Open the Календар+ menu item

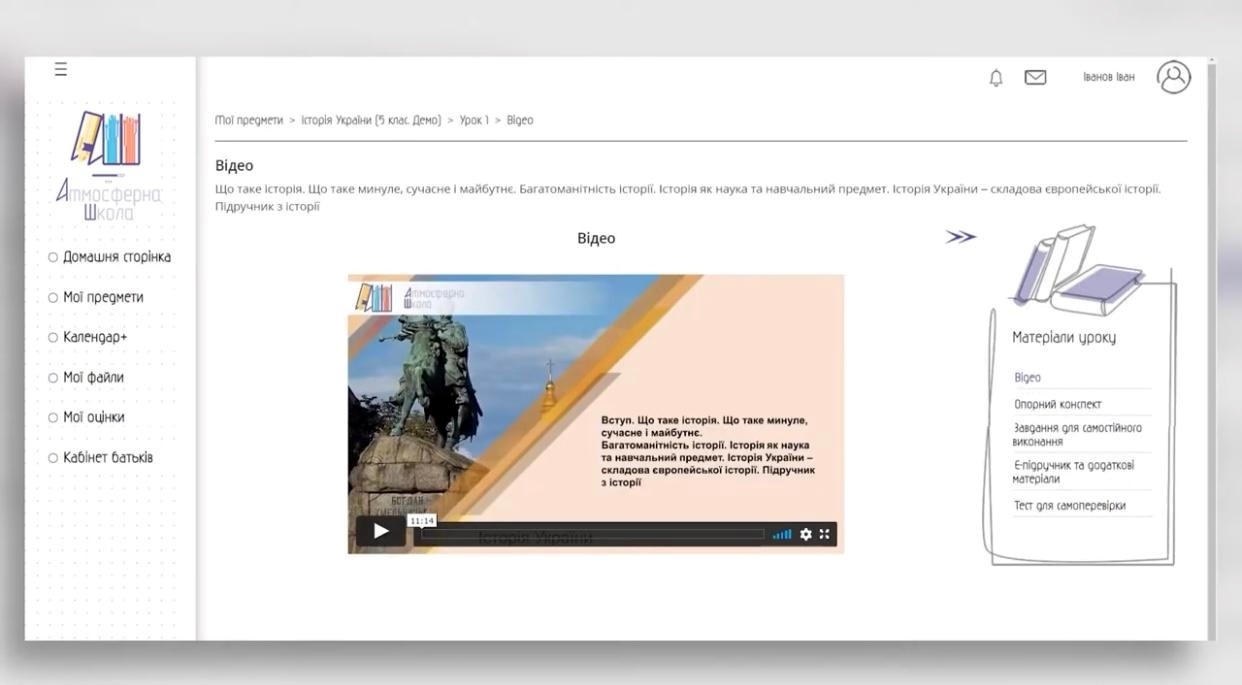pos(95,337)
